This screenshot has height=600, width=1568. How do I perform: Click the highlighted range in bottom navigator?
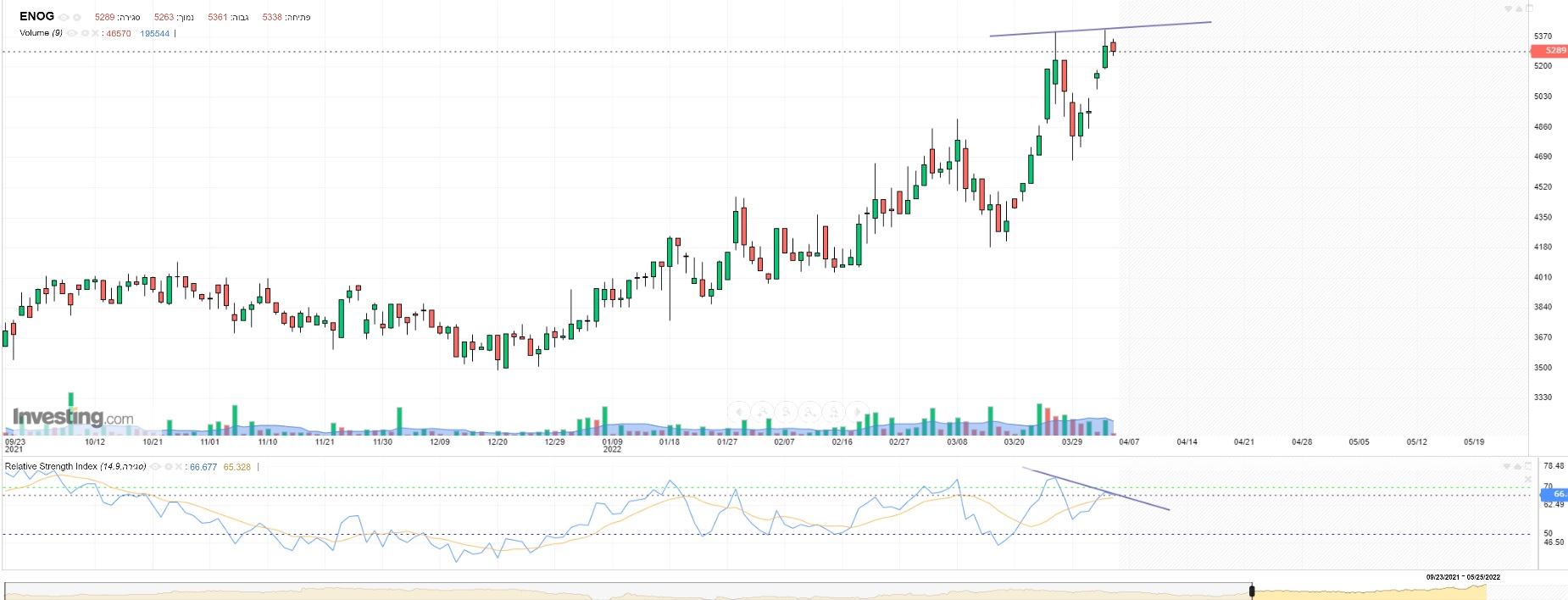[1369, 592]
